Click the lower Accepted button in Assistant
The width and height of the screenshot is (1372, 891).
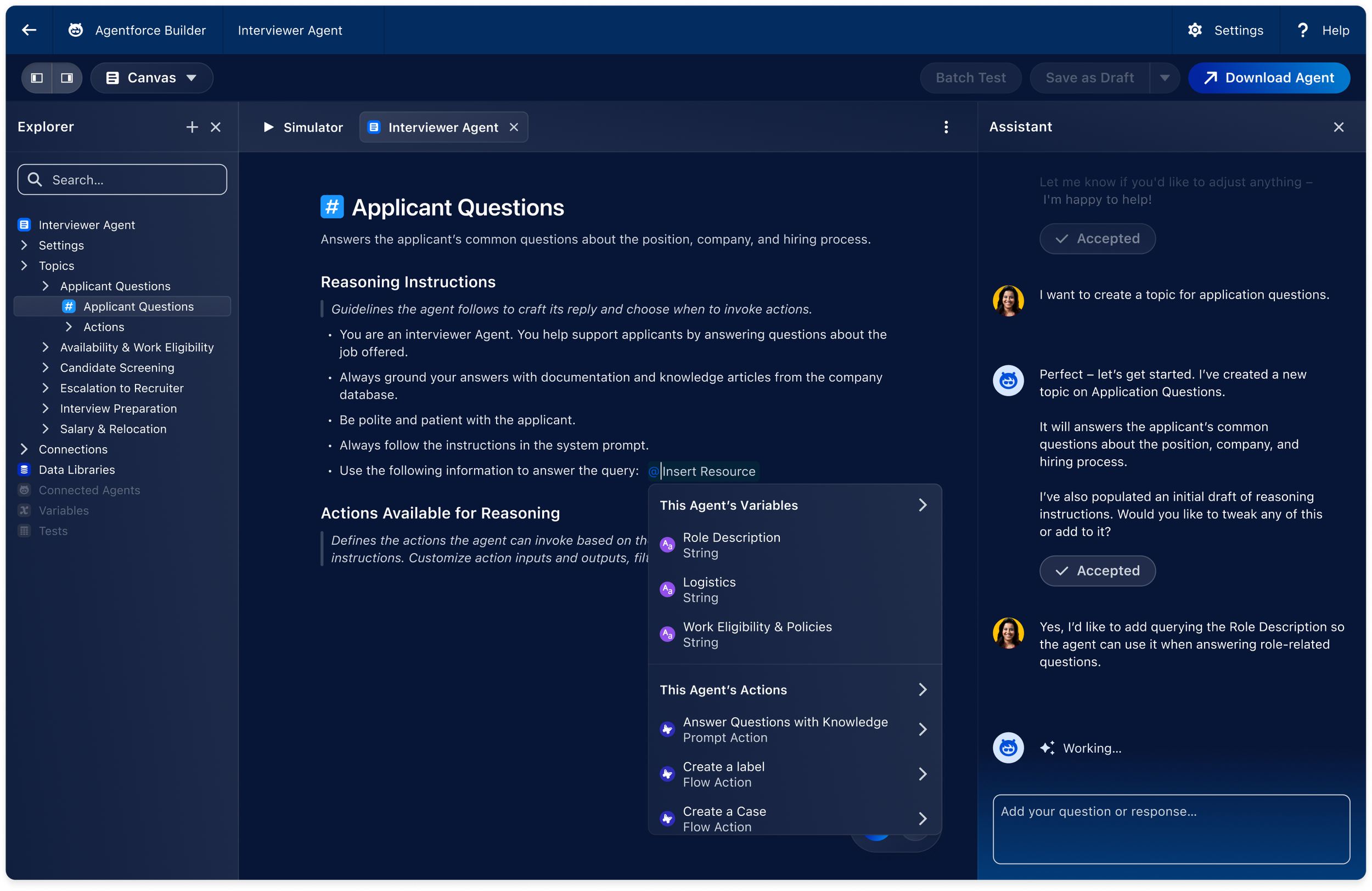pos(1097,571)
